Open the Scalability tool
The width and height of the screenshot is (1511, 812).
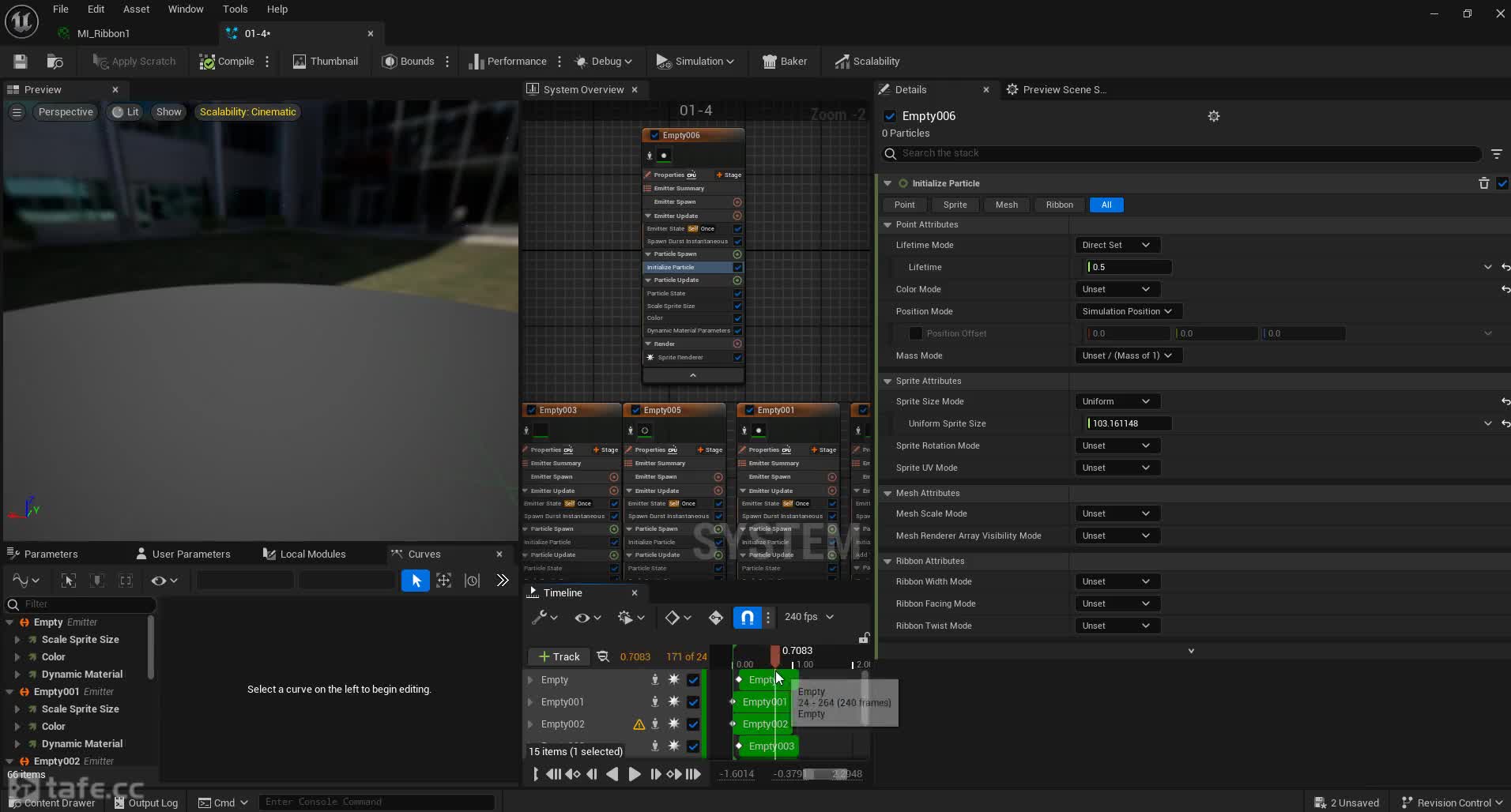(x=867, y=61)
